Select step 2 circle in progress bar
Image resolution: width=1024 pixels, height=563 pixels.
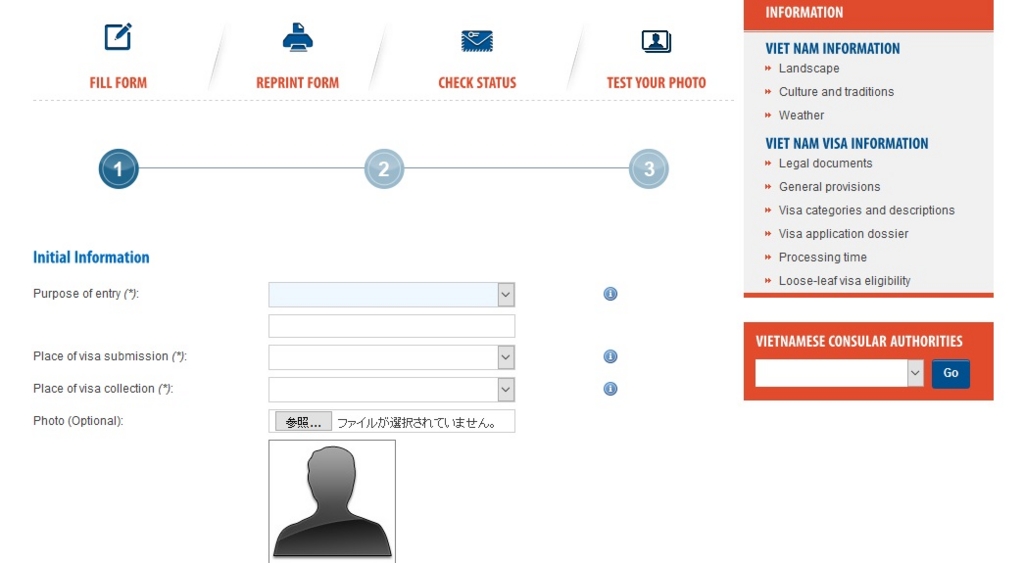tap(384, 169)
